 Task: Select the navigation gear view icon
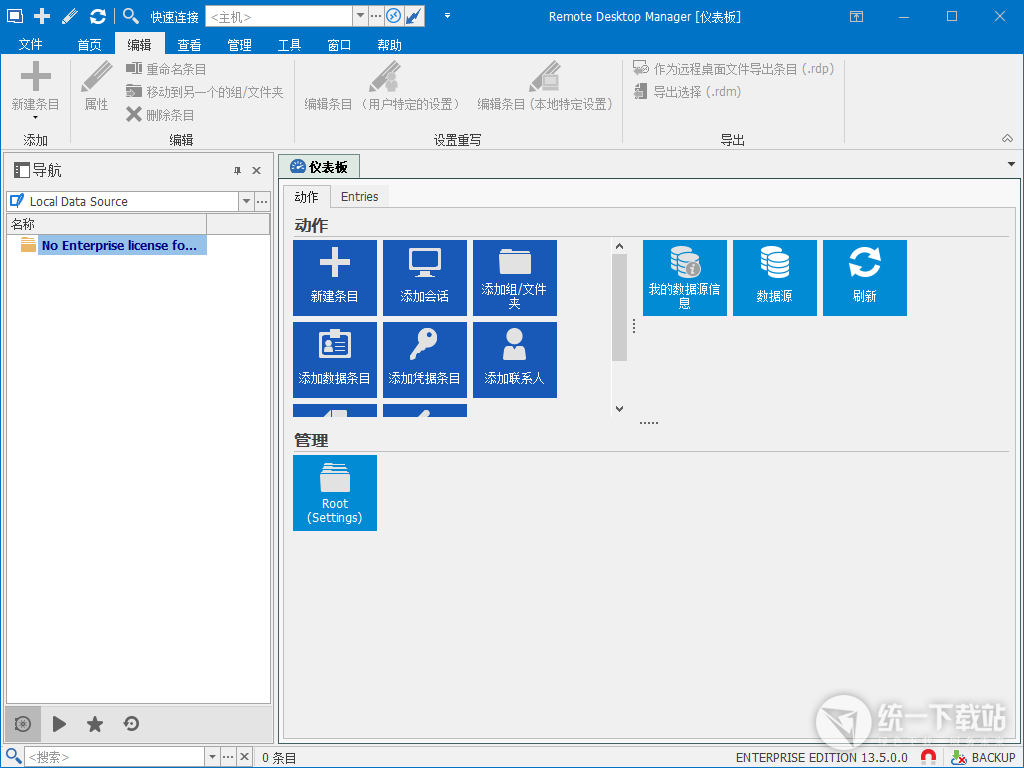pyautogui.click(x=23, y=724)
